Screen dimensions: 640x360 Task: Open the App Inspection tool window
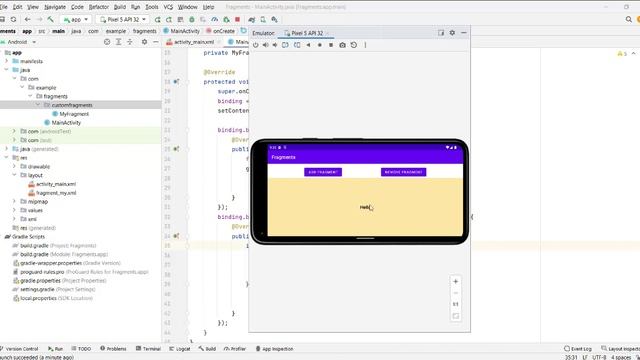tap(274, 349)
